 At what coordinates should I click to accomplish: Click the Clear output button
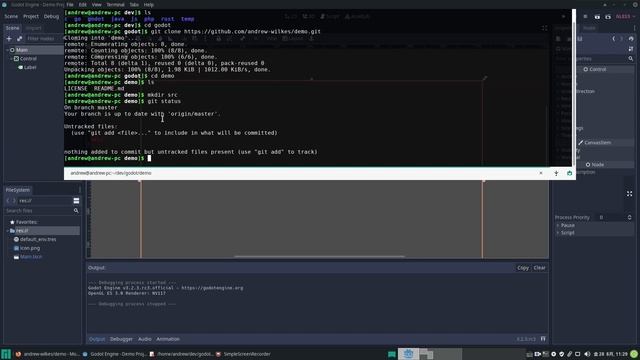tap(539, 268)
